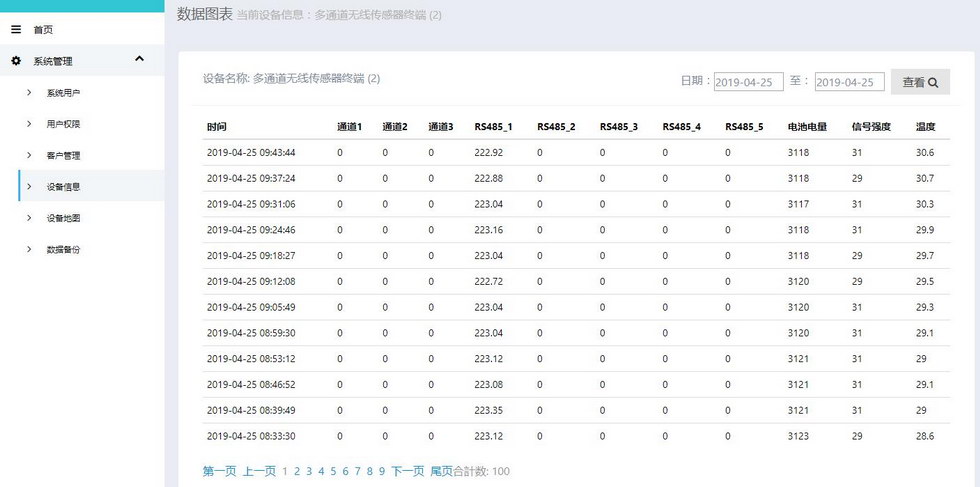Jump to page 5 of results
980x487 pixels.
(333, 471)
